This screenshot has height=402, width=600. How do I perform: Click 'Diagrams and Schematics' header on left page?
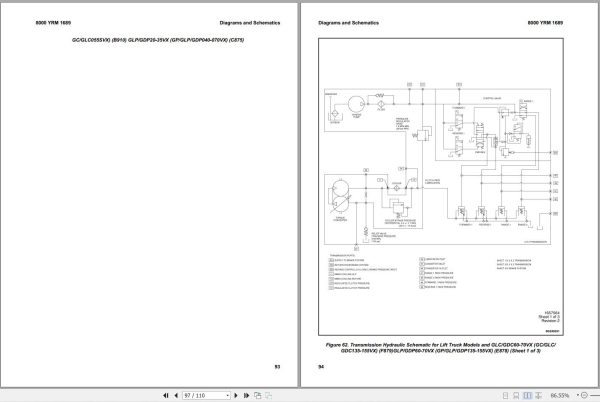click(250, 23)
